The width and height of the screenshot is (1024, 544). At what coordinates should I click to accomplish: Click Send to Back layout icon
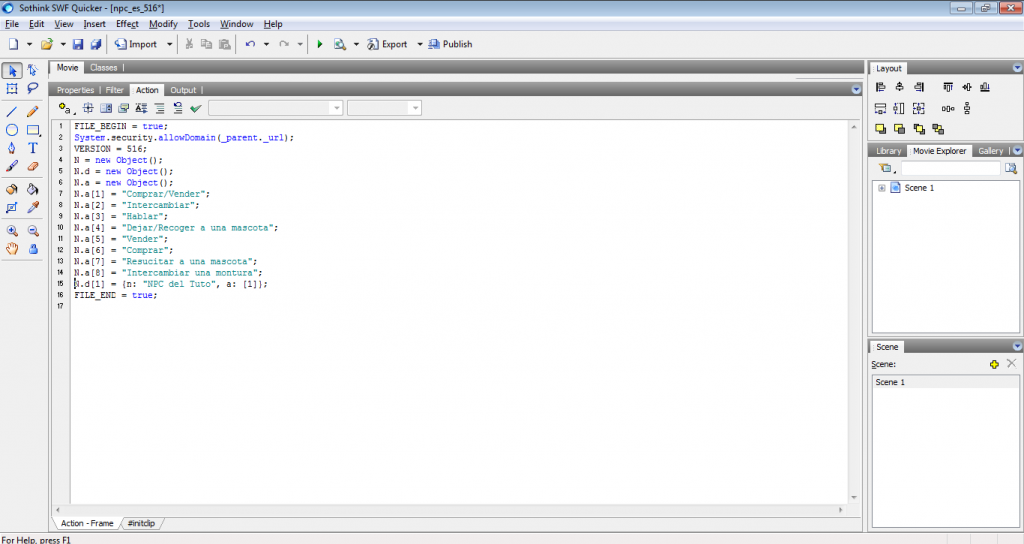point(899,129)
